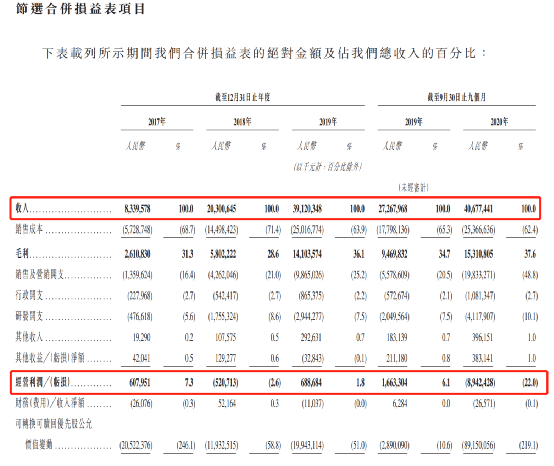
Task: Select the 2017年 column header
Action: 157,122
